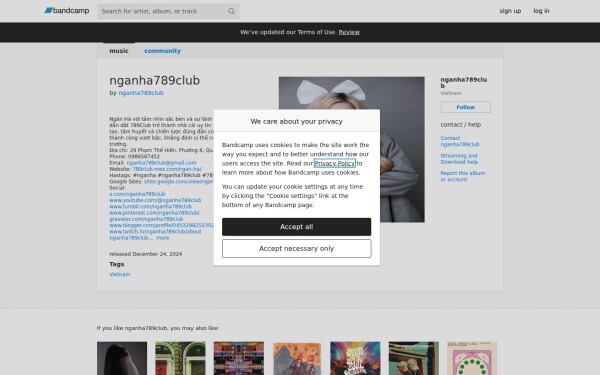Click the nganha789club@gmail.com email link
This screenshot has width=600, height=375.
tap(161, 163)
